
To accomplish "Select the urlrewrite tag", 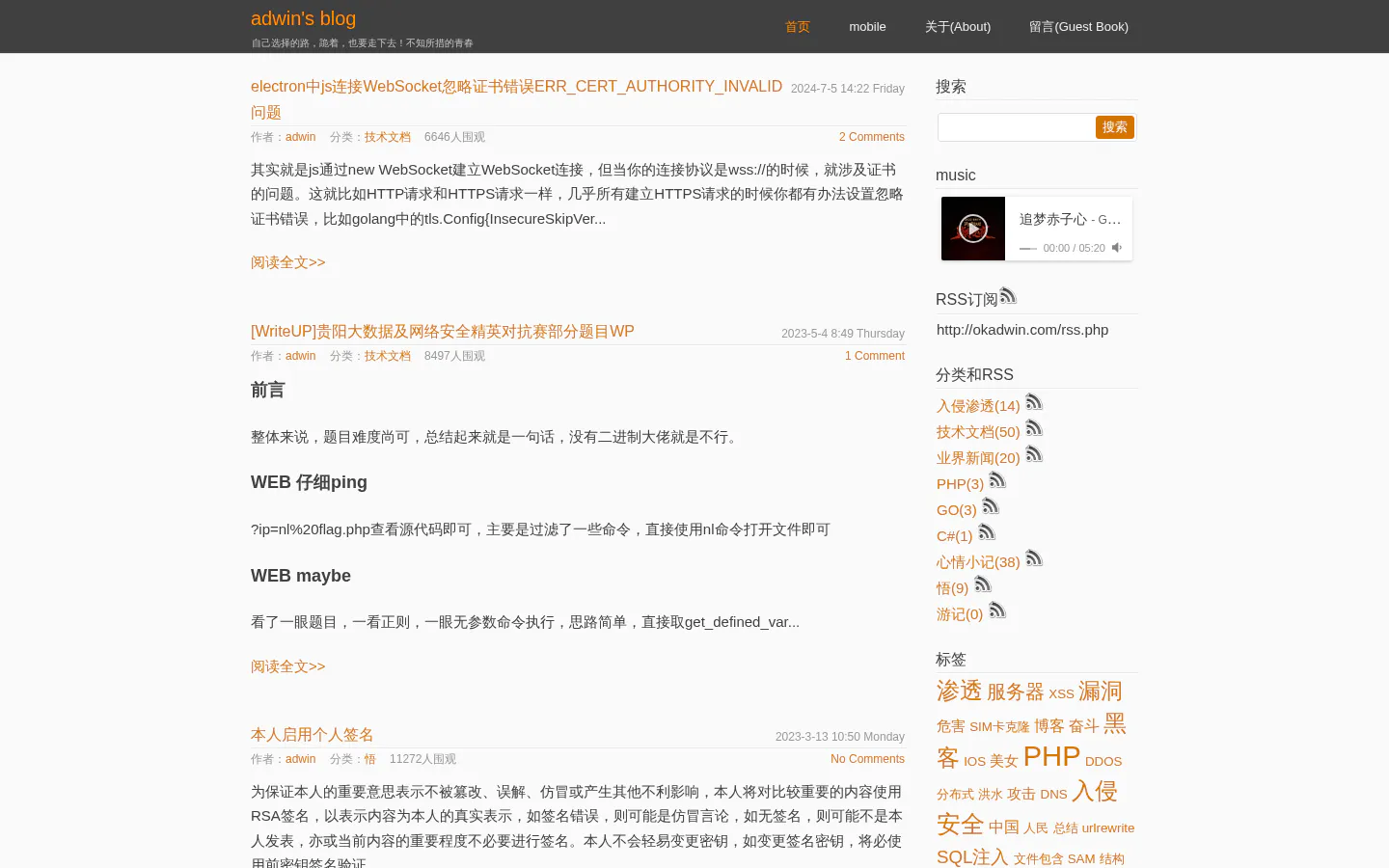I will pyautogui.click(x=1108, y=828).
